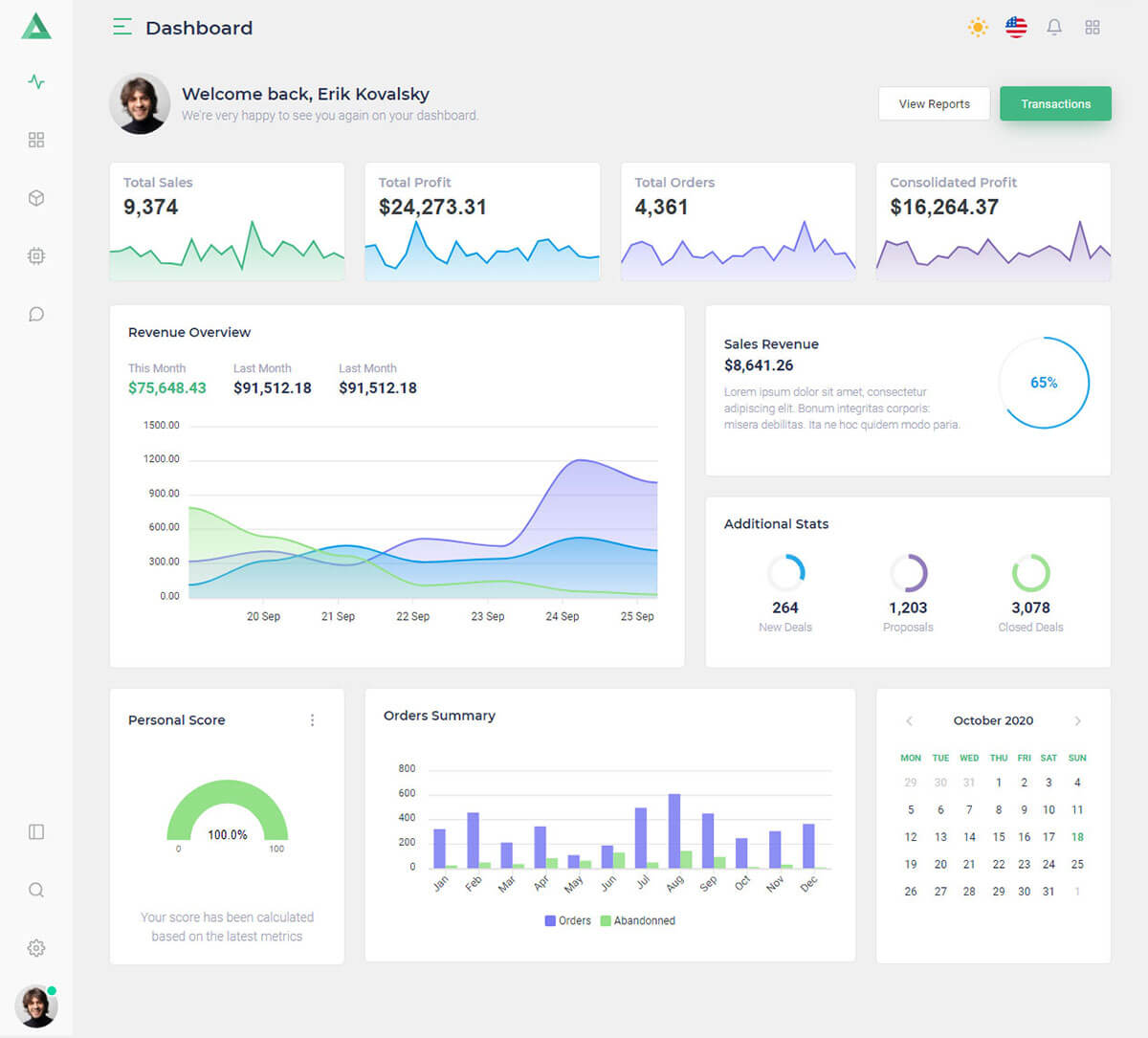1148x1038 pixels.
Task: Toggle the hamburger menu beside Dashboard
Action: point(122,28)
